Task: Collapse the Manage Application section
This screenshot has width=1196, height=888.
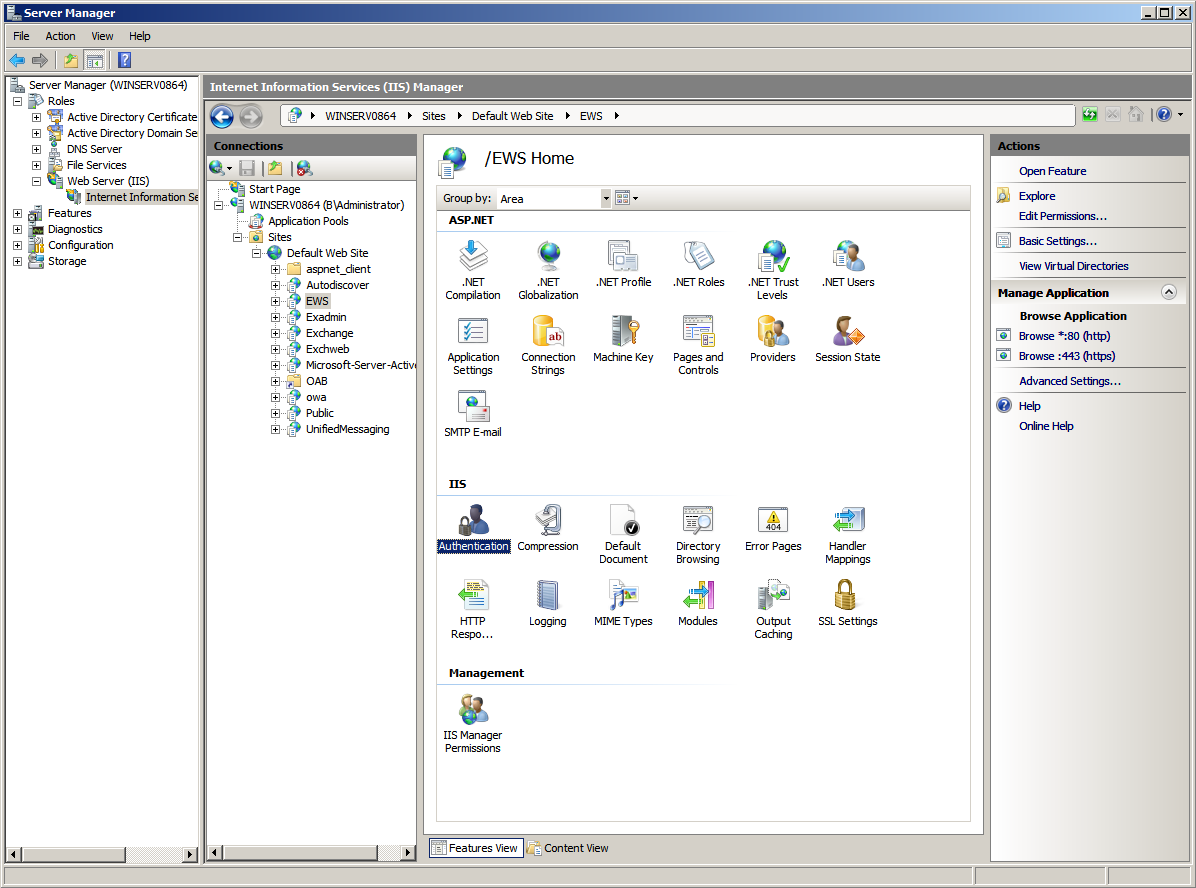Action: click(1169, 292)
